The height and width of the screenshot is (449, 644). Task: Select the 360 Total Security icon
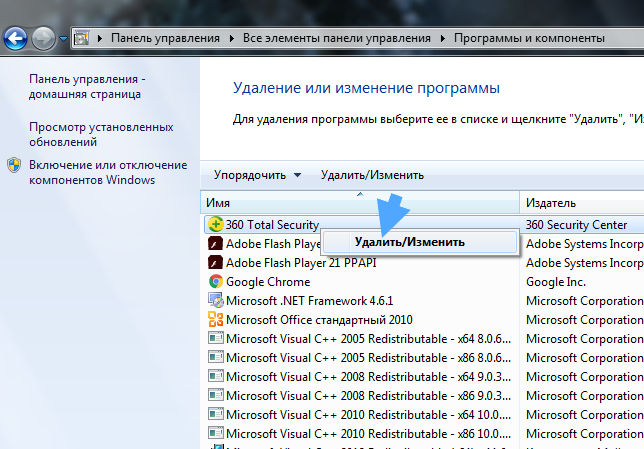coord(216,224)
